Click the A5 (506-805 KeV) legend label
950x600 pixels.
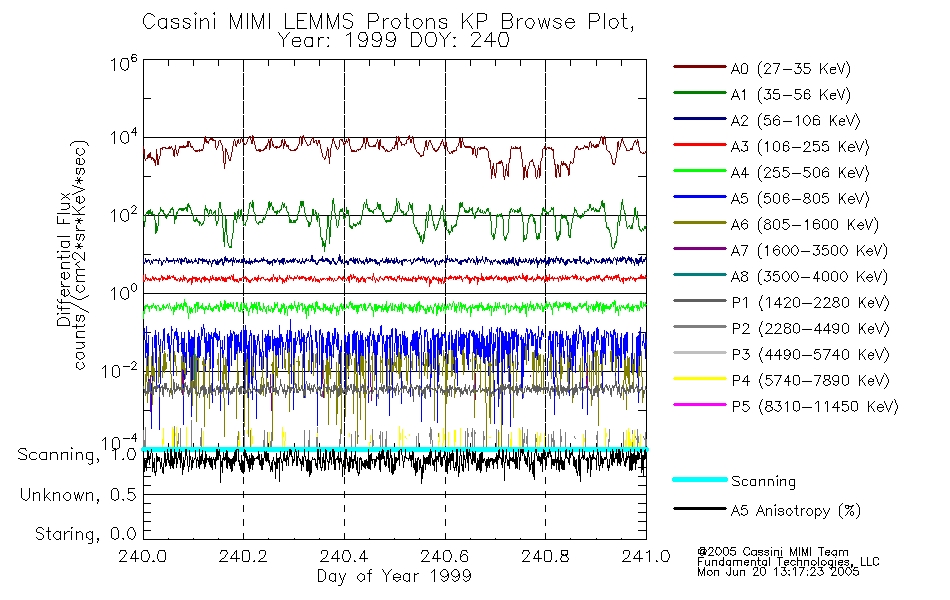coord(799,199)
